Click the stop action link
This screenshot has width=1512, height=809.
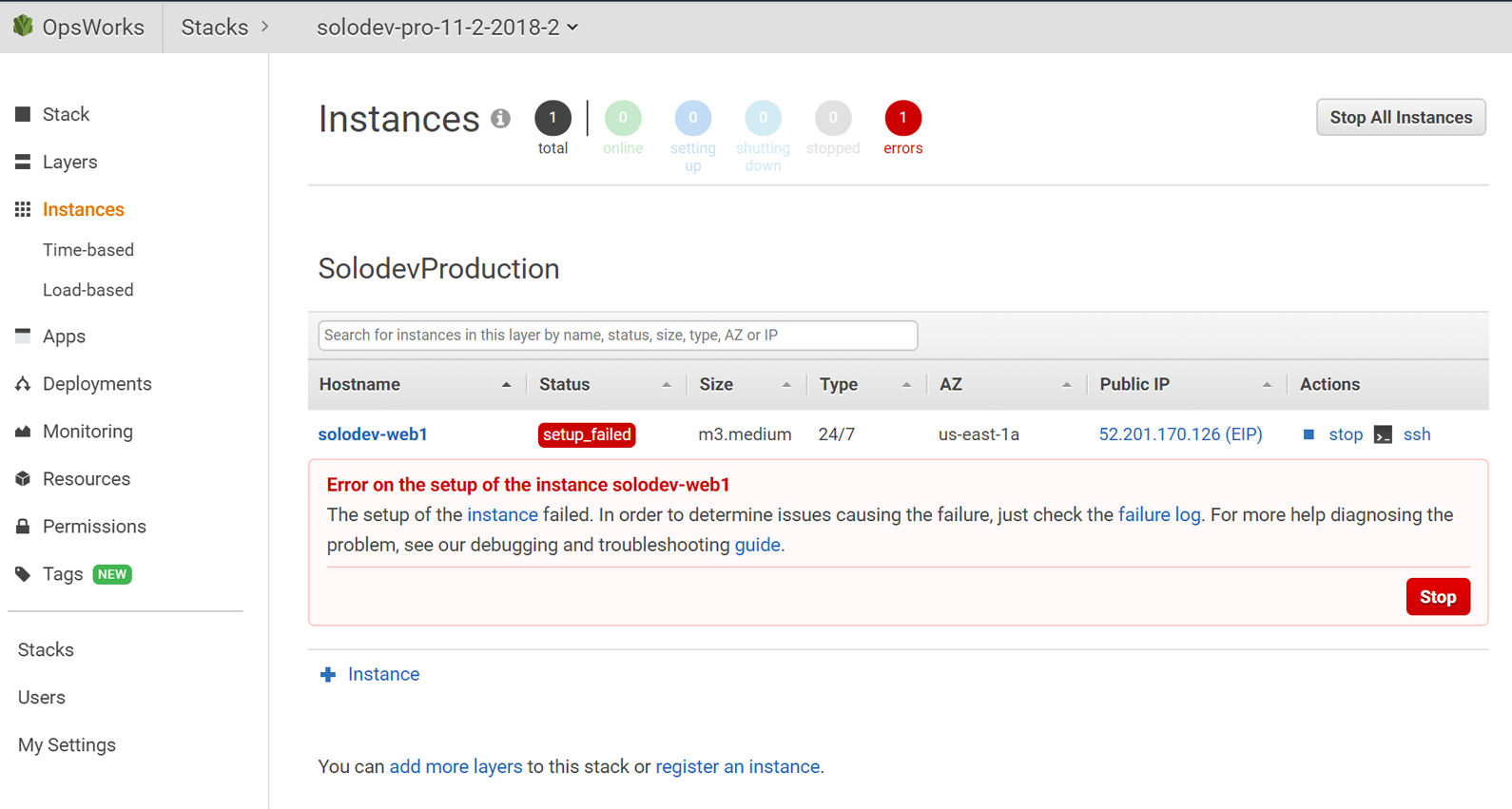click(x=1346, y=434)
